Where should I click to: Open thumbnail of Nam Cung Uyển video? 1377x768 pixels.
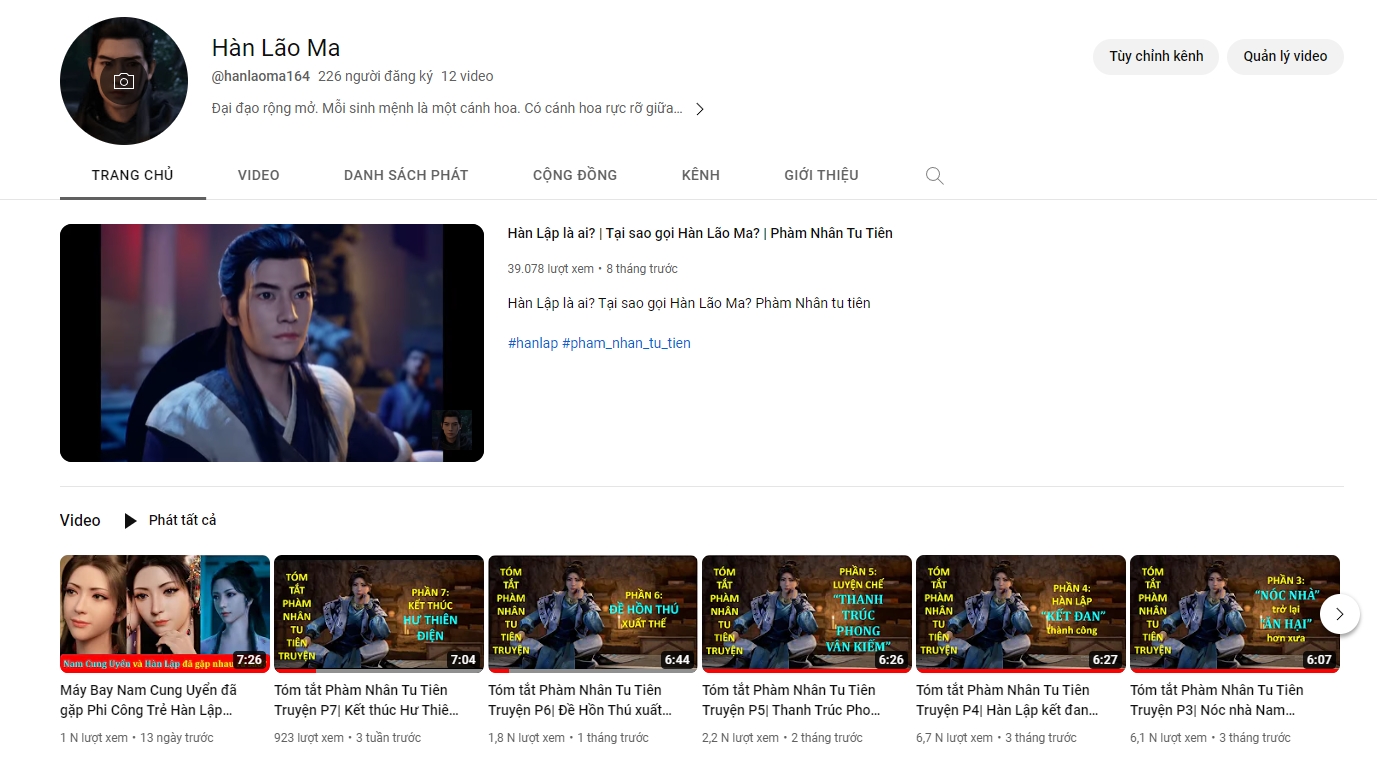coord(165,614)
